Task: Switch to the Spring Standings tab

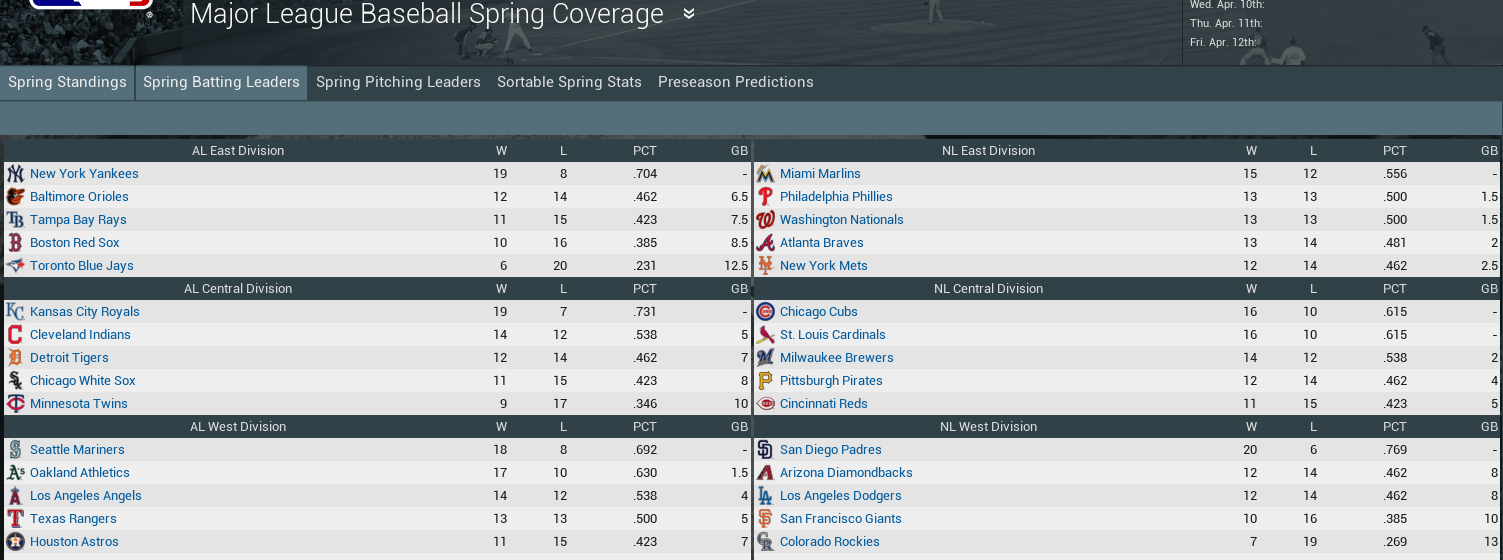Action: 67,82
